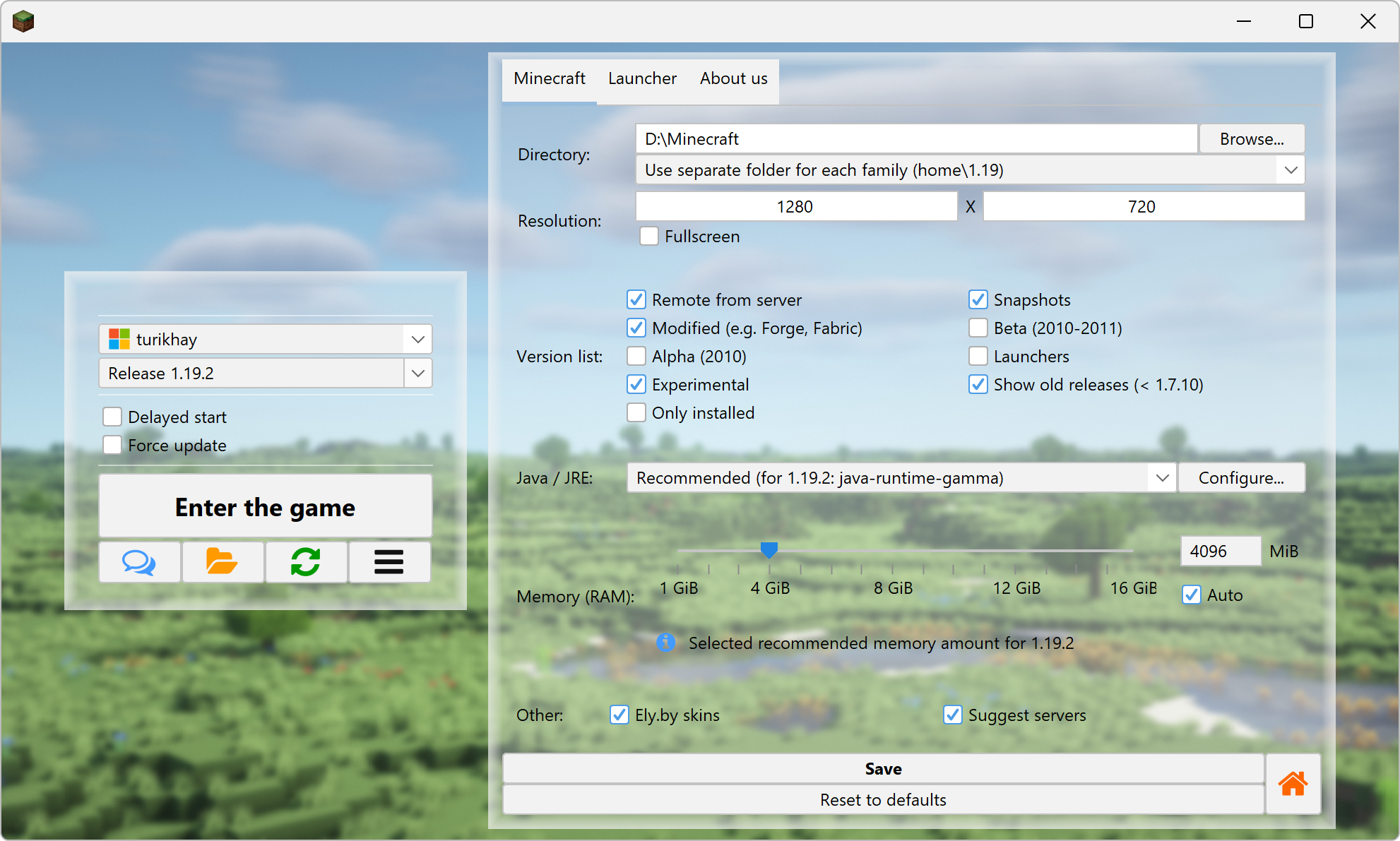Click the Browse button for directory
This screenshot has height=841, width=1400.
[1252, 138]
